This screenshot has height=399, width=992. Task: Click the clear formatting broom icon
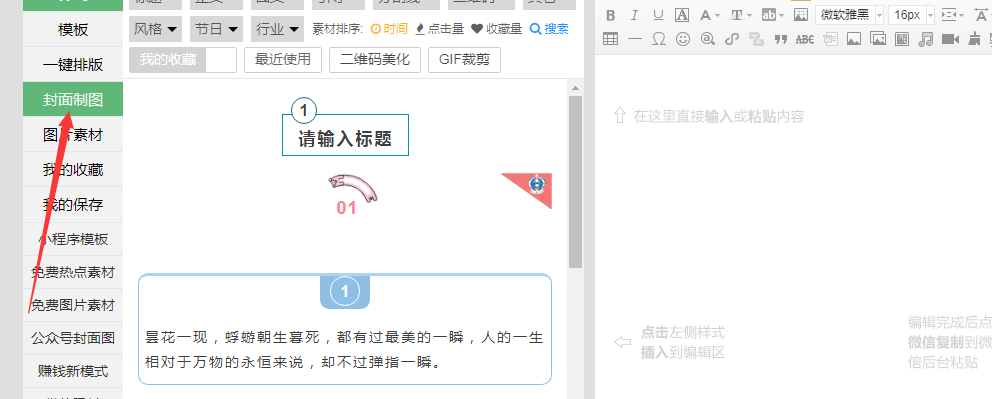[974, 39]
